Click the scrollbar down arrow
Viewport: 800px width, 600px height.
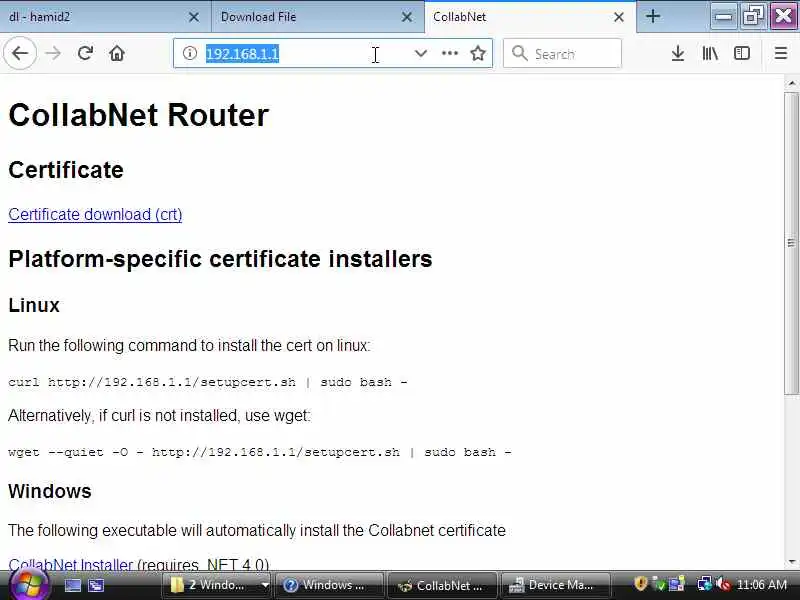click(x=791, y=562)
